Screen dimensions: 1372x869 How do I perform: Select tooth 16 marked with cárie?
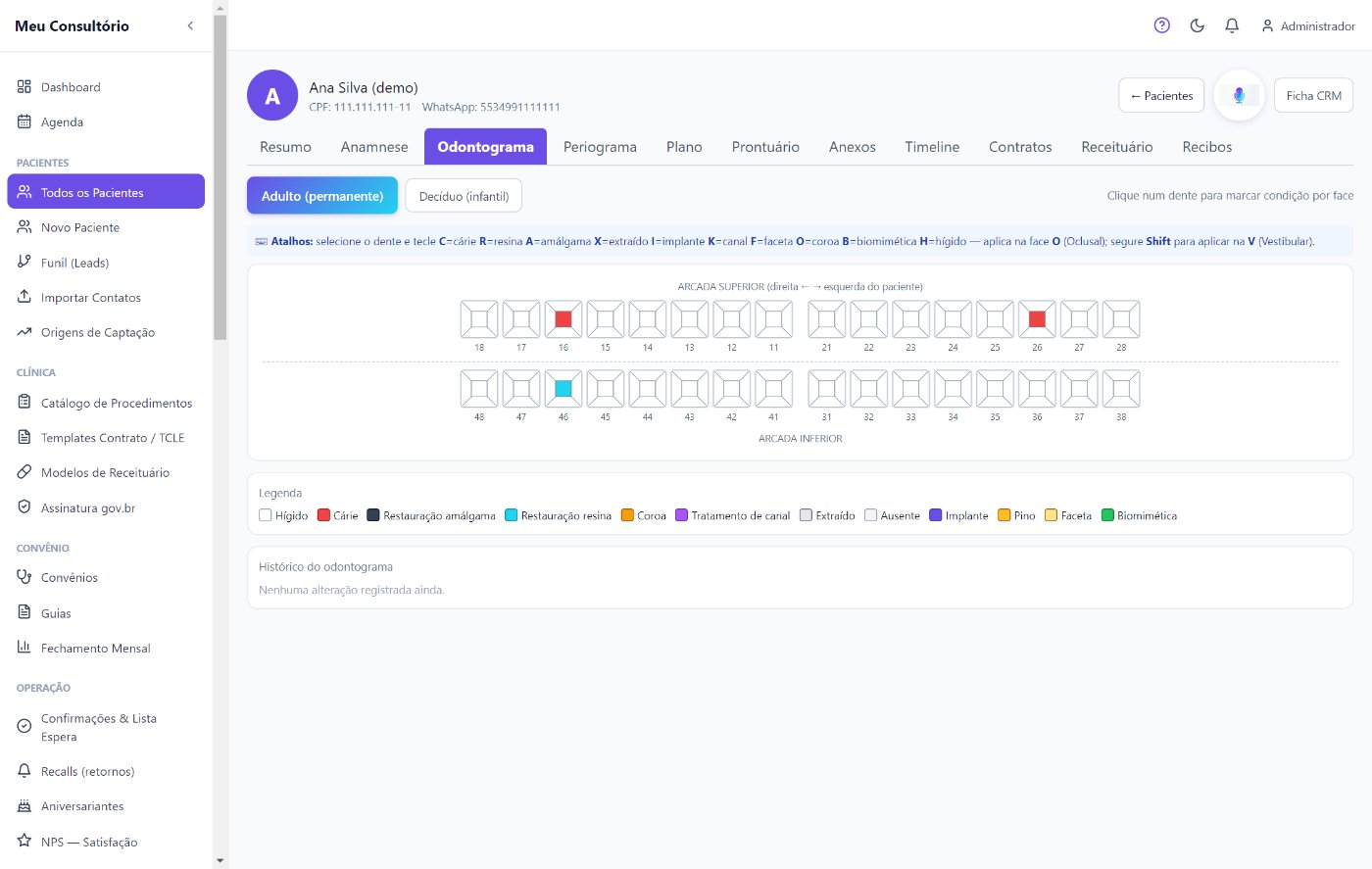[563, 319]
